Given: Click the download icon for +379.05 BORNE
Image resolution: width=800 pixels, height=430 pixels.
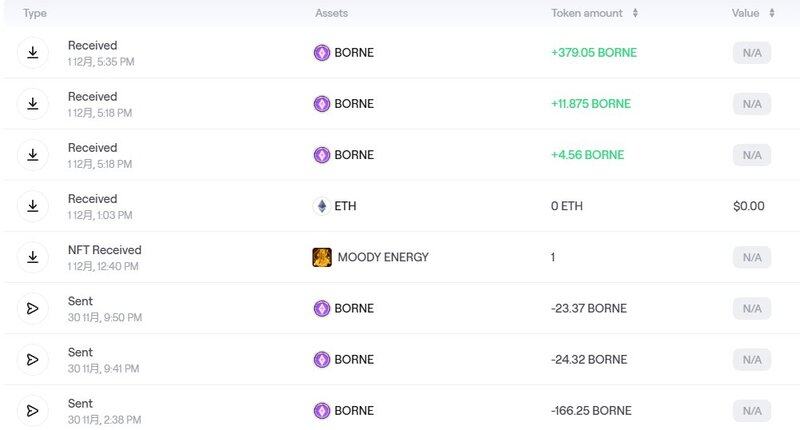Looking at the screenshot, I should coord(32,53).
